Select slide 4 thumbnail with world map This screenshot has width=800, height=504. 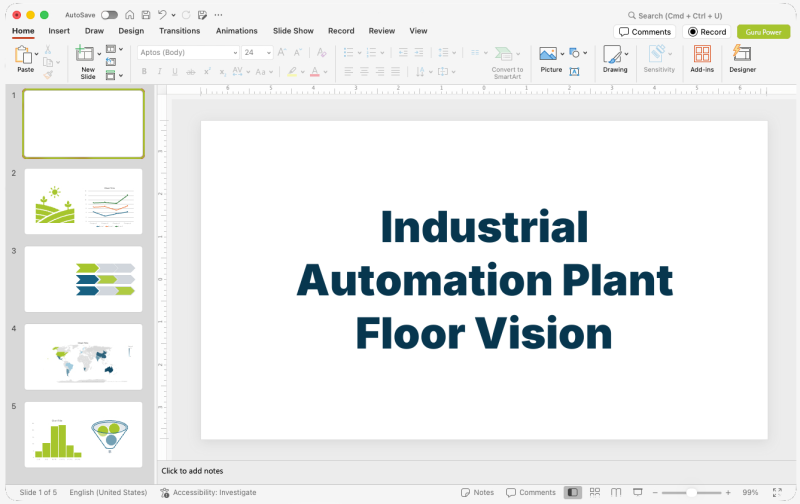coord(84,357)
